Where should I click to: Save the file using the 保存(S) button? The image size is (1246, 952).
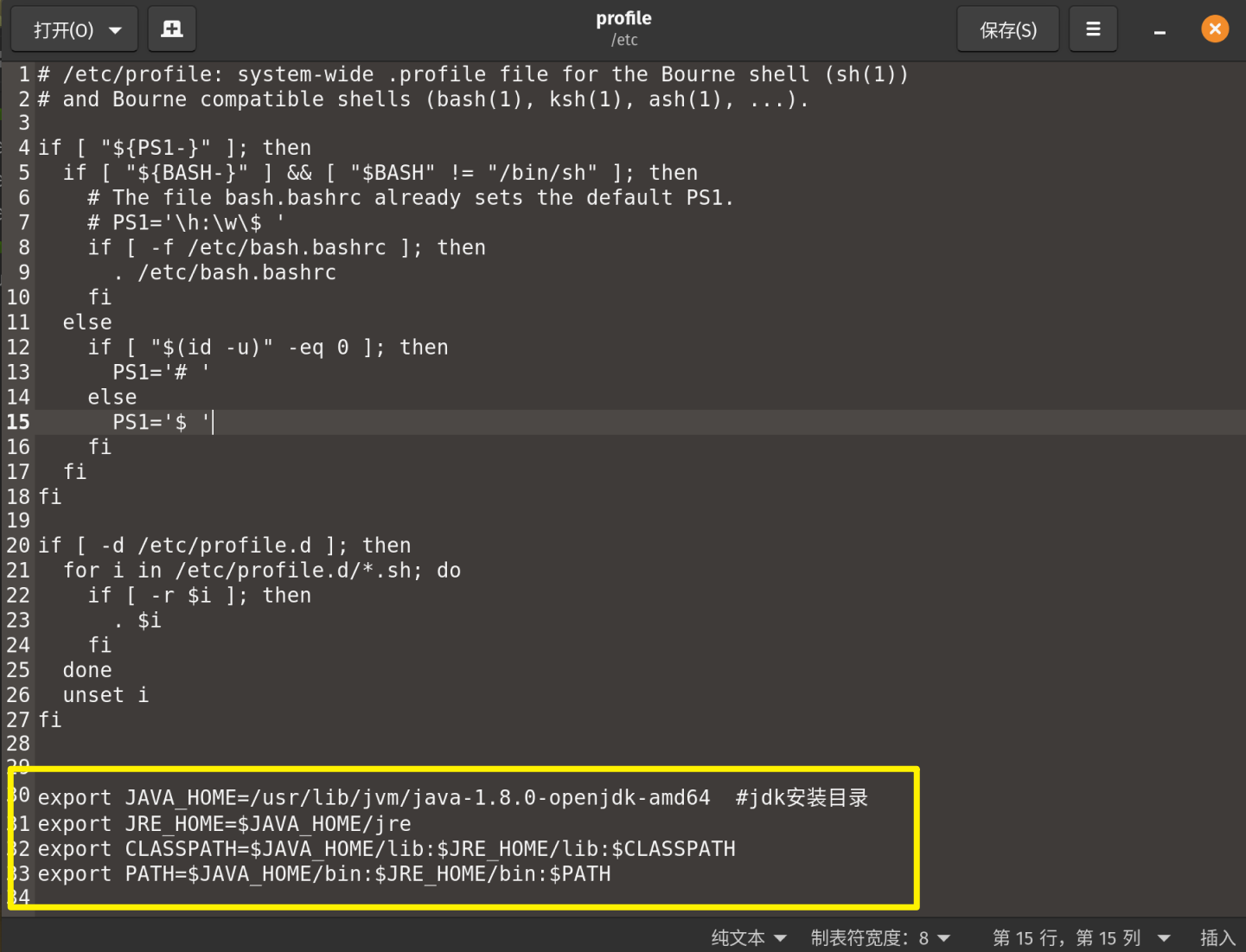1007,29
